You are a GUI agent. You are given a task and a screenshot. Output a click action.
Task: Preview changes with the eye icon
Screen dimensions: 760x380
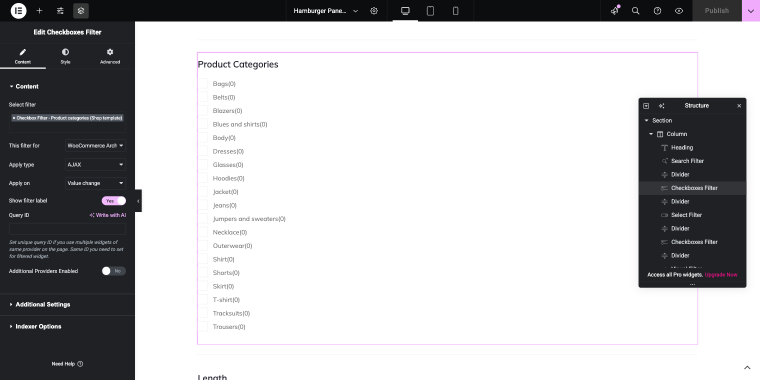click(x=679, y=11)
